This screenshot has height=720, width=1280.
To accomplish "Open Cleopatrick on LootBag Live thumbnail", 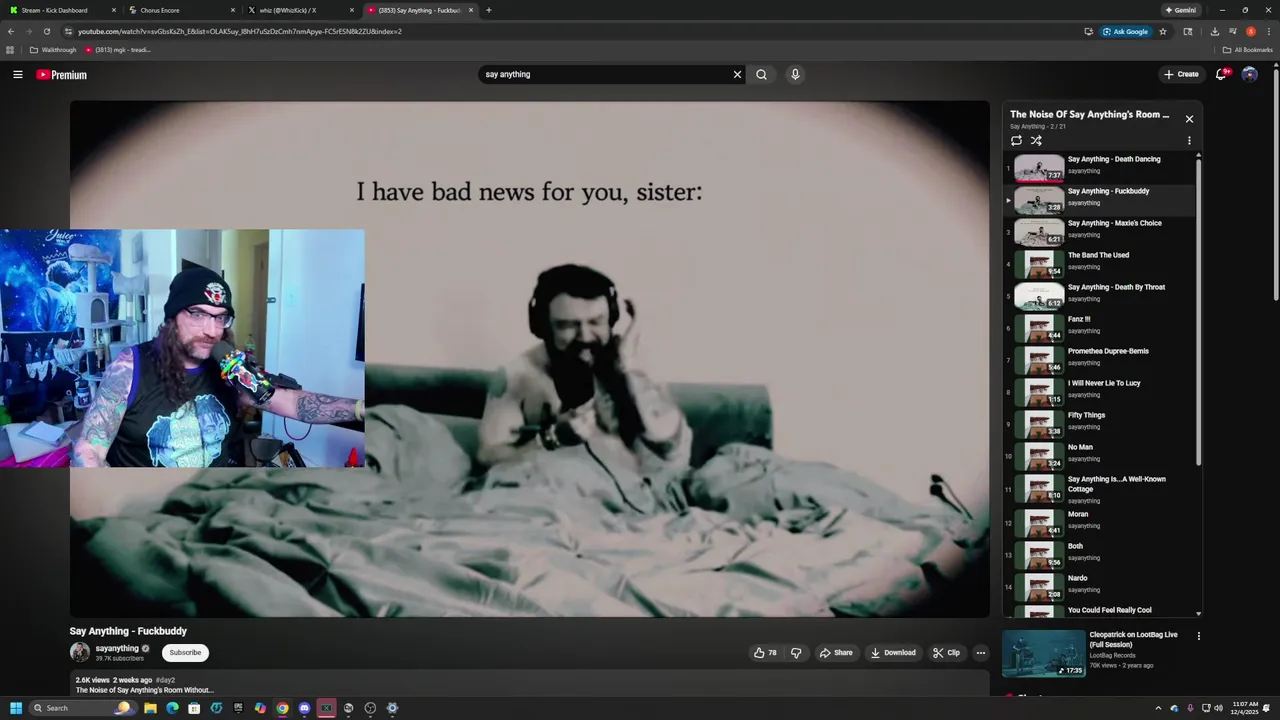I will pos(1044,653).
